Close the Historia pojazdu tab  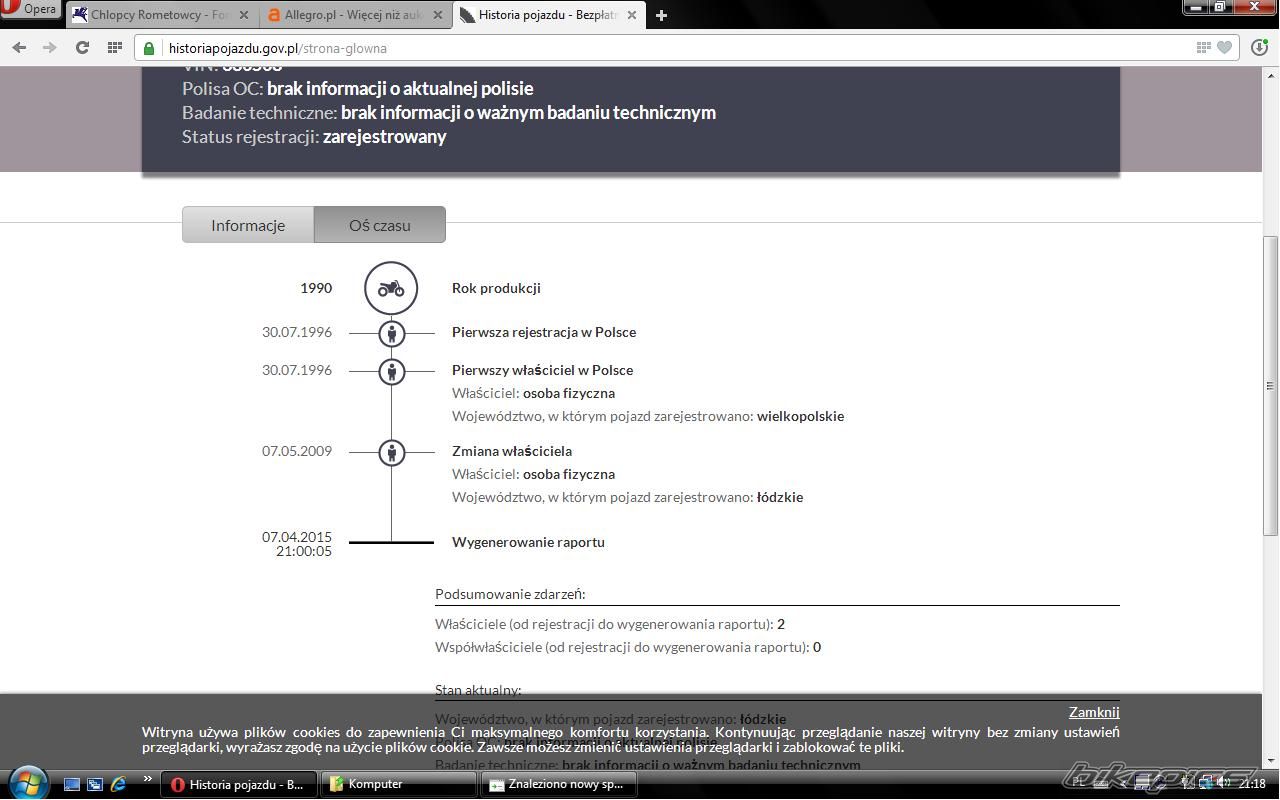tap(632, 15)
